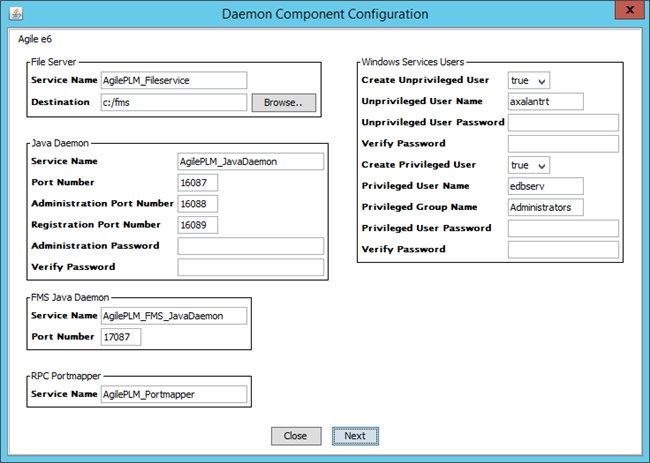The height and width of the screenshot is (463, 650).
Task: Open the Create Privileged User dropdown
Action: [529, 165]
